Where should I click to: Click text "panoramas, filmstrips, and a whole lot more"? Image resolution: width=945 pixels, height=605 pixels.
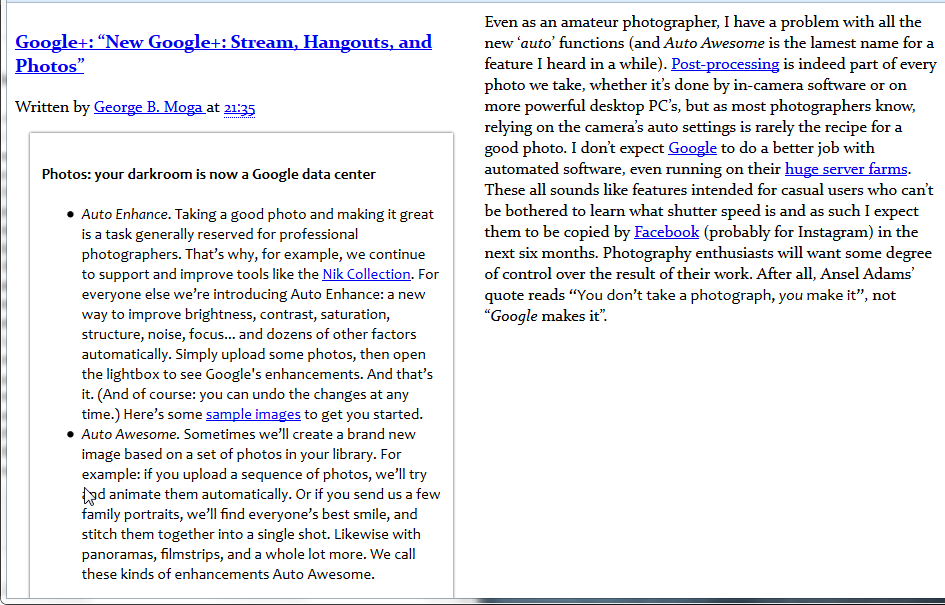click(x=224, y=554)
